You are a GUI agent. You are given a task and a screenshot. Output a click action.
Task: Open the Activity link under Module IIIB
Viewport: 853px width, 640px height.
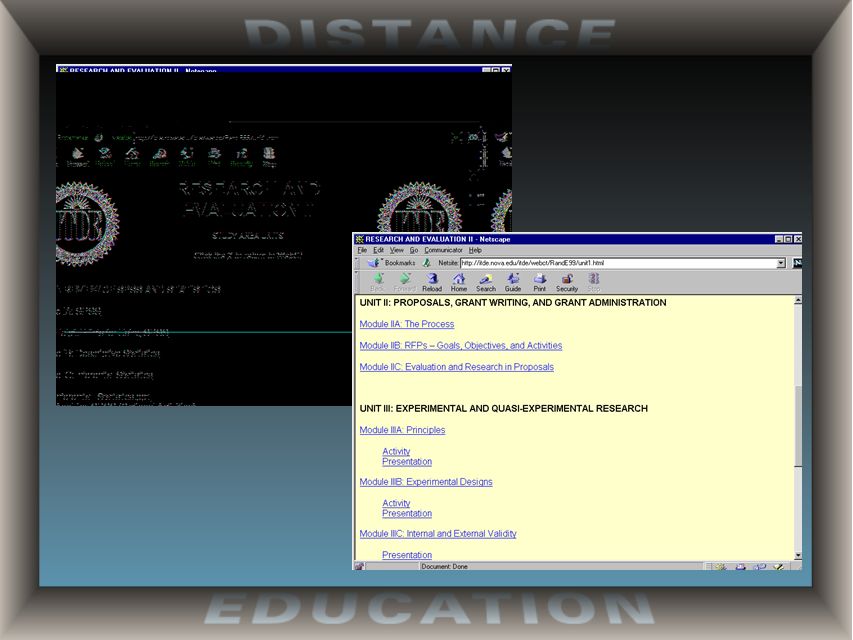396,503
